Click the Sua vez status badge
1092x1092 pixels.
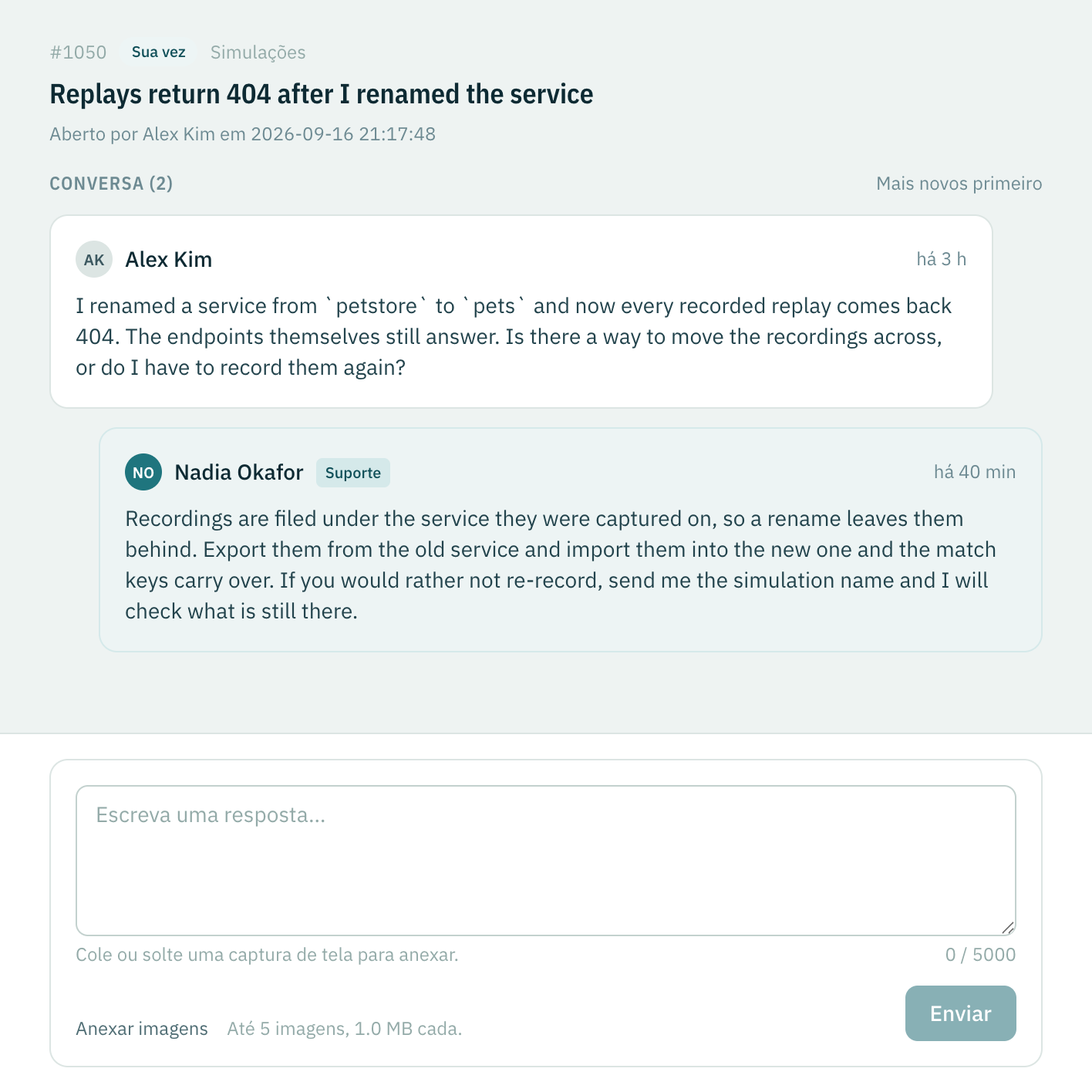click(x=158, y=52)
